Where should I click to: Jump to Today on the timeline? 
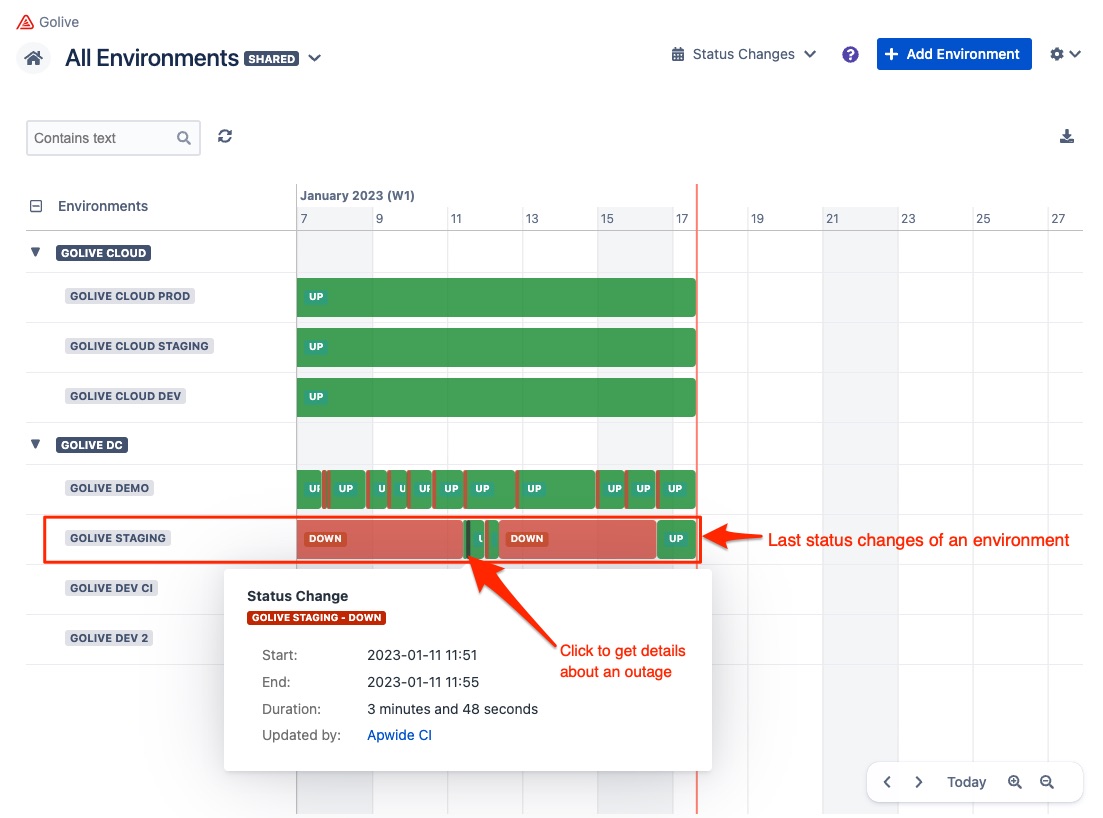point(965,782)
